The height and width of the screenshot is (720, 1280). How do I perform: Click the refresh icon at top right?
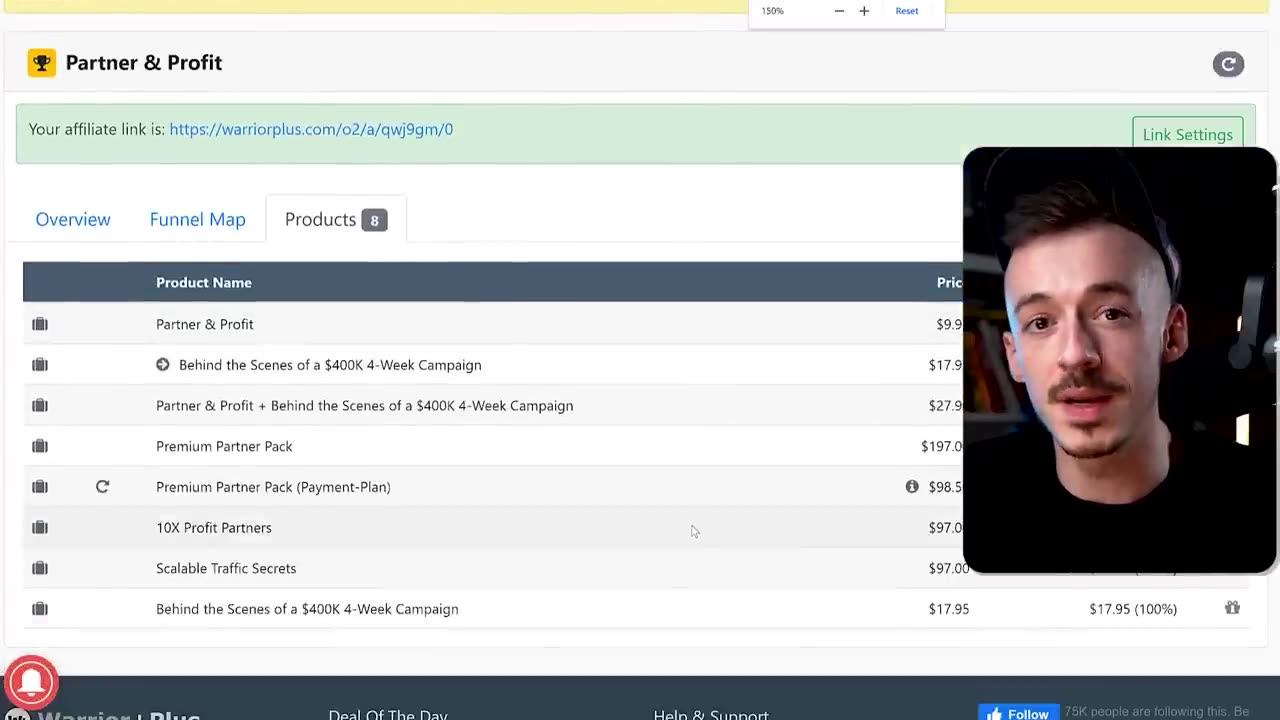1228,64
